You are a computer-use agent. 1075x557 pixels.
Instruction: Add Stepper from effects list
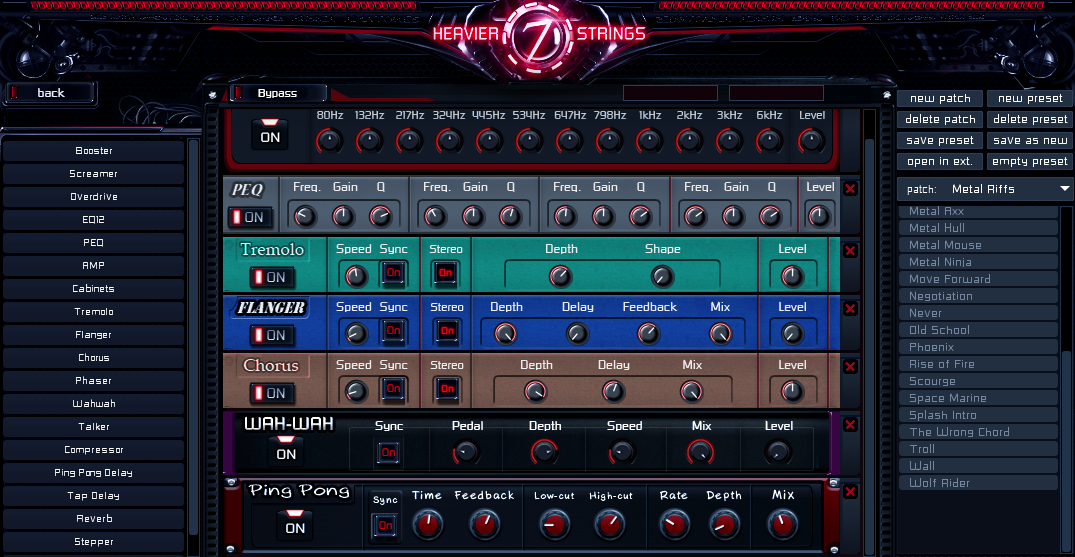click(94, 542)
